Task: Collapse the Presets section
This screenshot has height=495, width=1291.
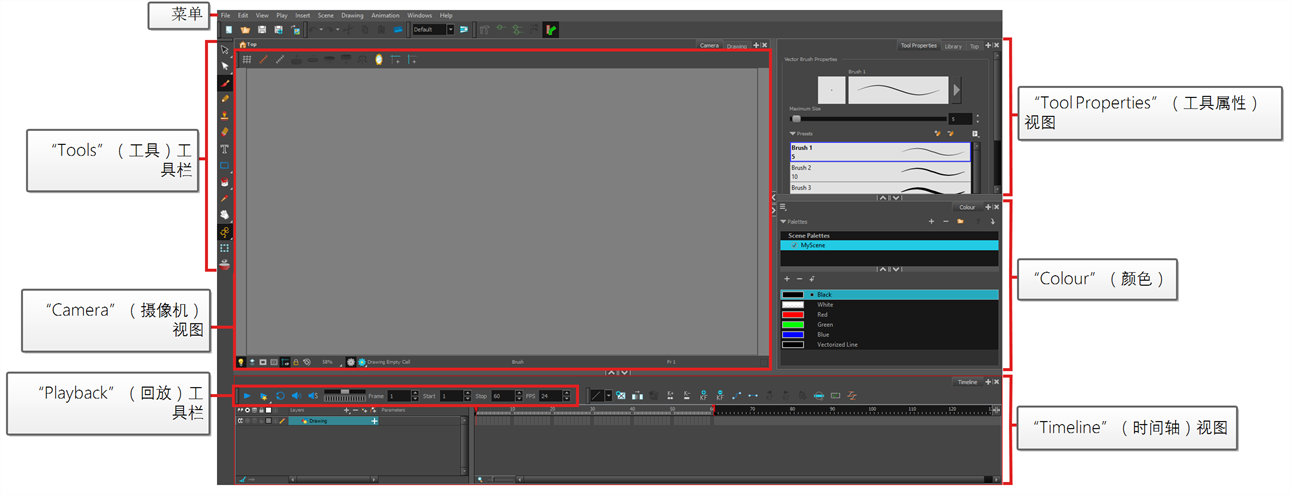Action: (793, 133)
